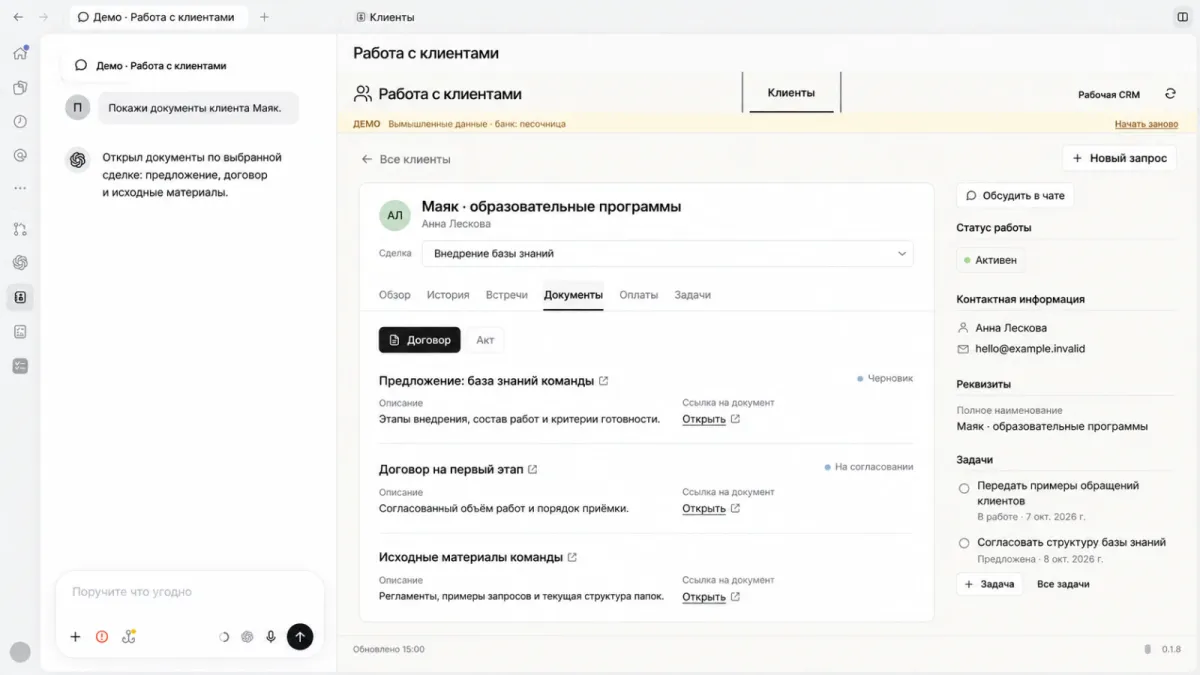Click the @ mentions icon in sidebar
1200x675 pixels.
[x=20, y=155]
